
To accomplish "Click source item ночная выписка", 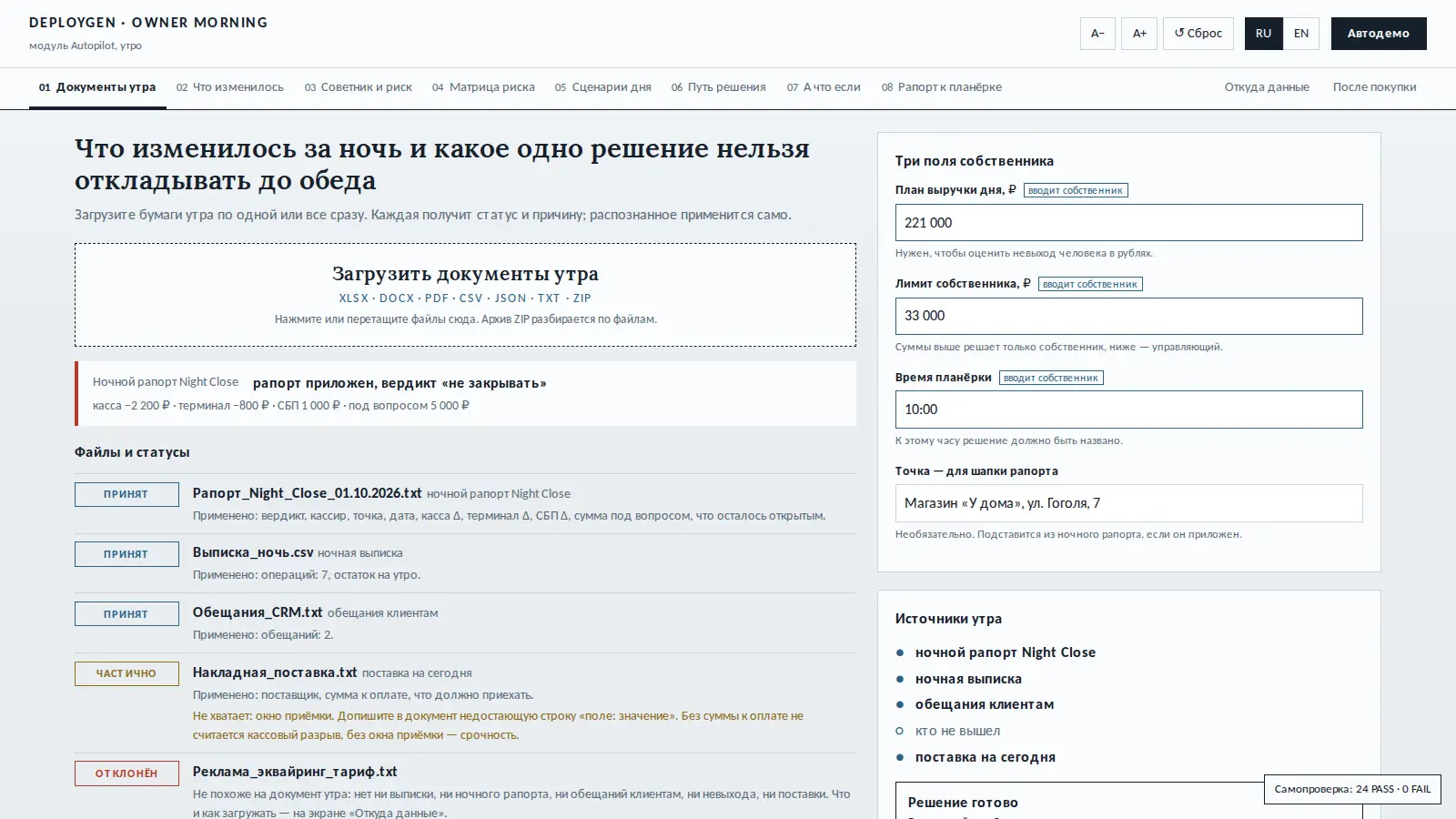I will pyautogui.click(x=968, y=679).
